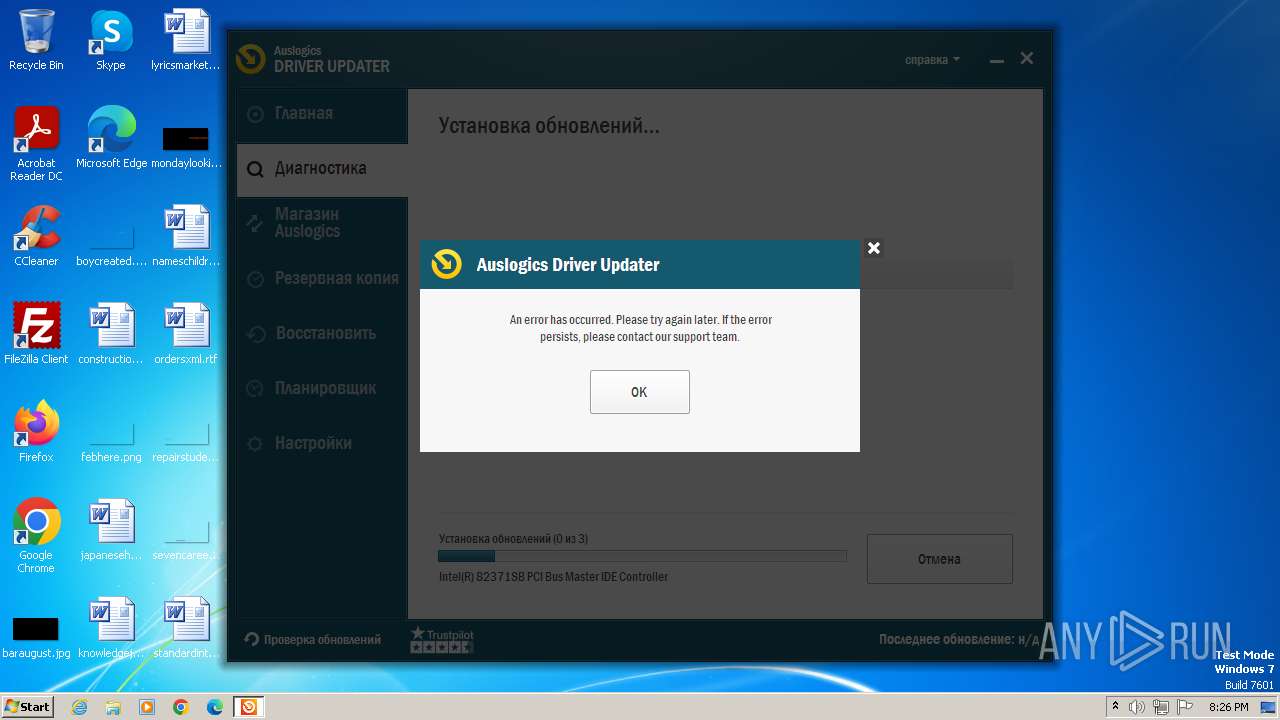Screen dimensions: 1280x720
Task: Select the Google Chrome desktop shortcut
Action: 36,536
